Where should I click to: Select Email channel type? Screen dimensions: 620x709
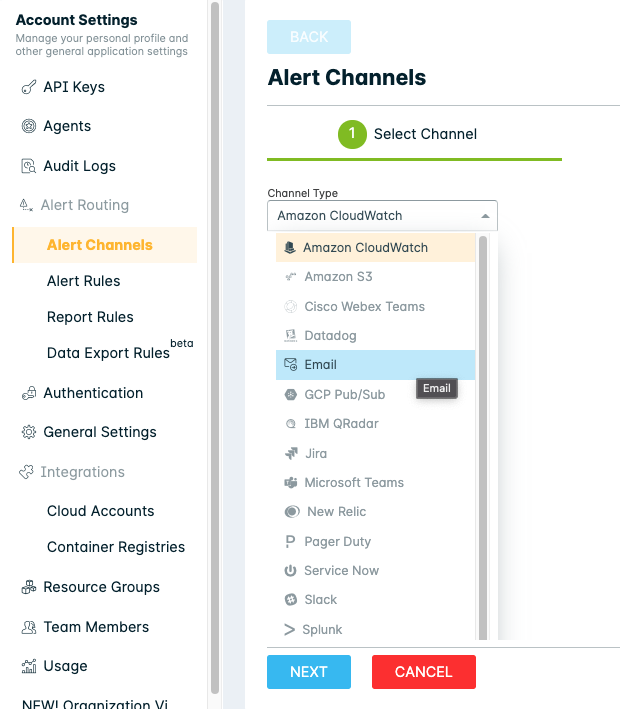pos(375,364)
